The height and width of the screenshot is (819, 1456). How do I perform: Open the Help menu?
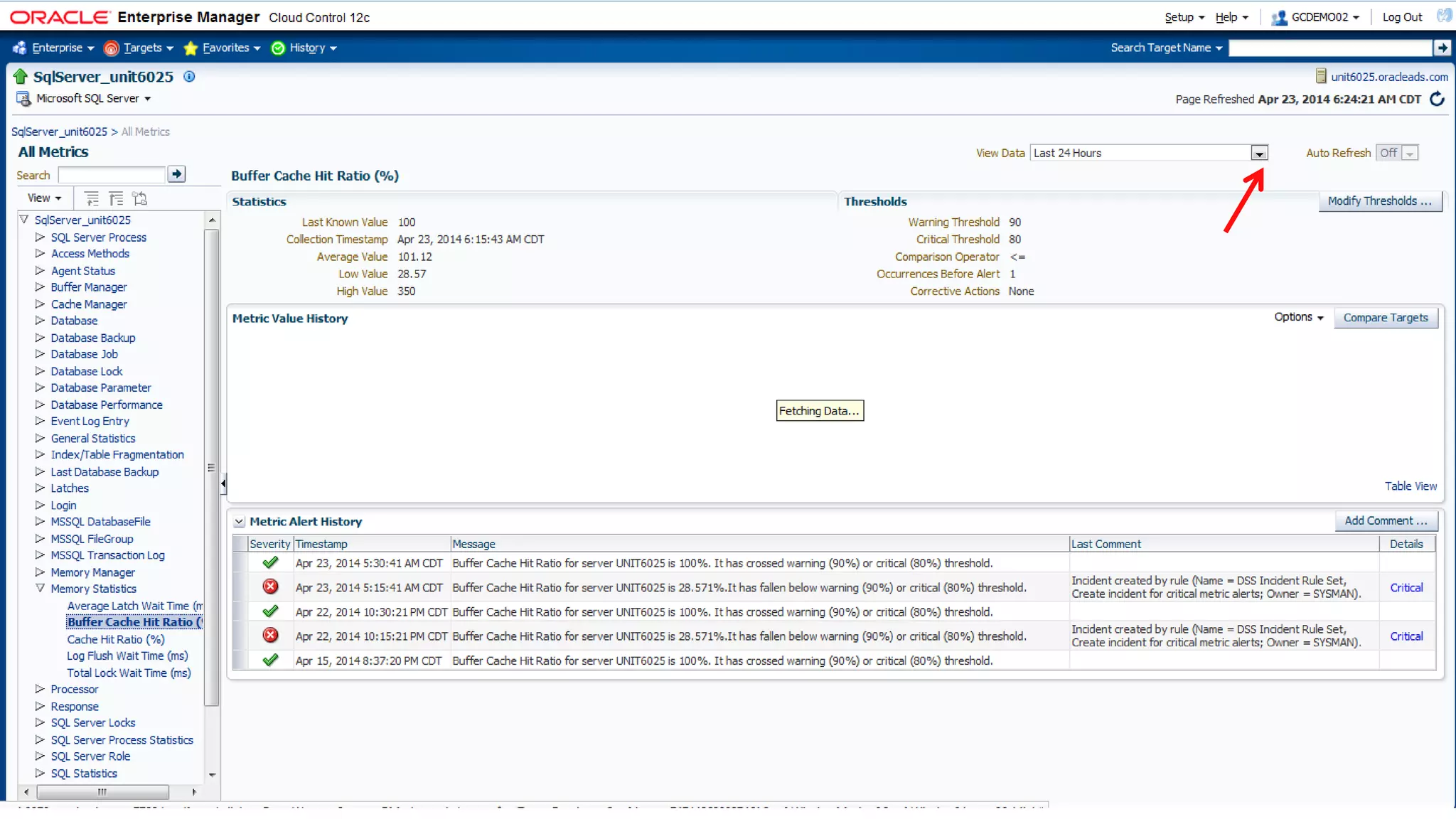1231,17
